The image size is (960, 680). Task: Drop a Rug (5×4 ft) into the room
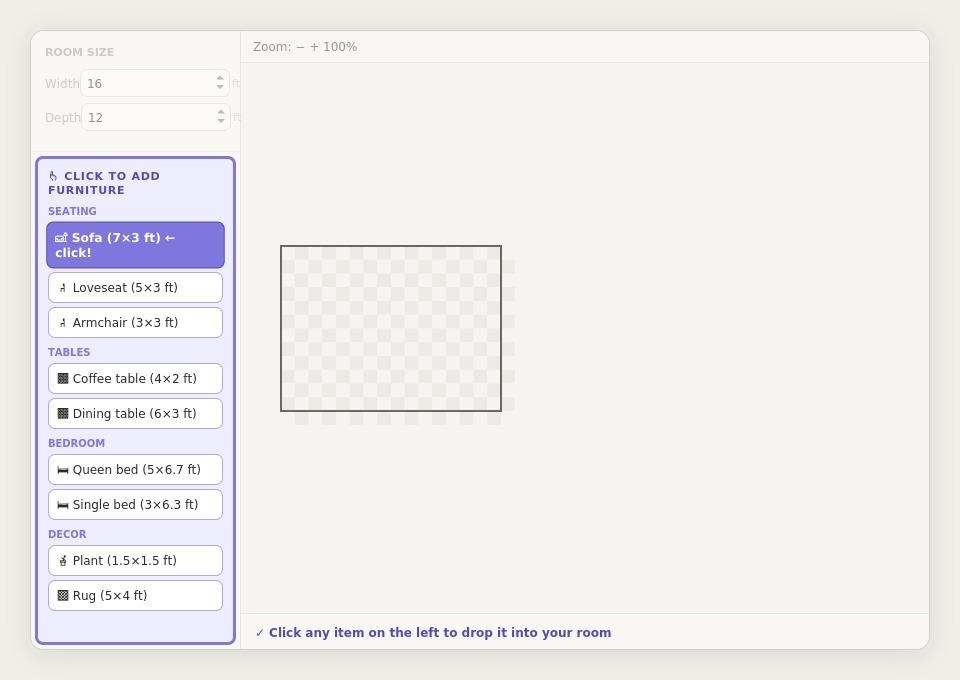pos(135,595)
